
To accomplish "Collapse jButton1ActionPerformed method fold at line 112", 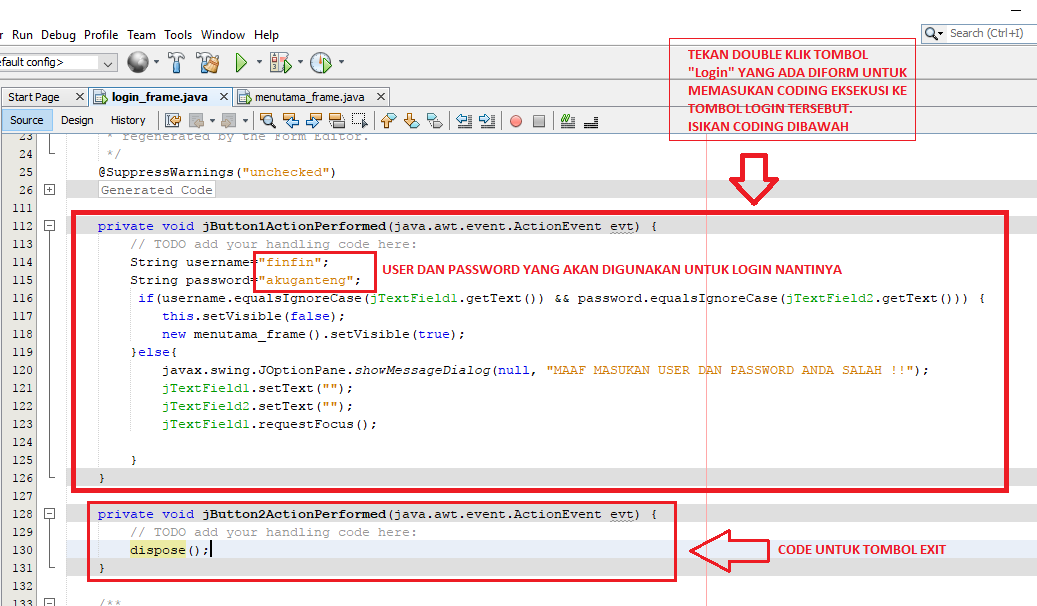I will tap(50, 226).
